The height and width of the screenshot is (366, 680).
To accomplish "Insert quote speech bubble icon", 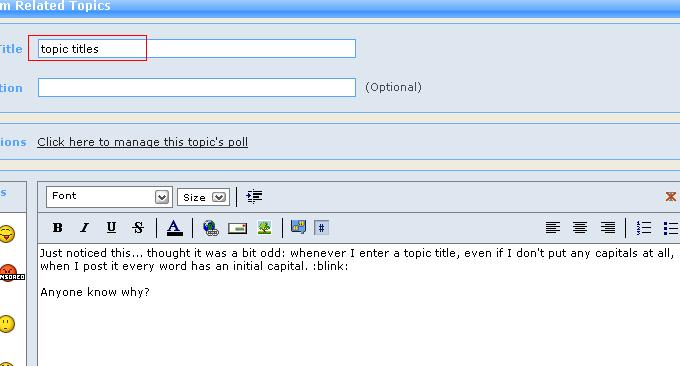I will 298,227.
